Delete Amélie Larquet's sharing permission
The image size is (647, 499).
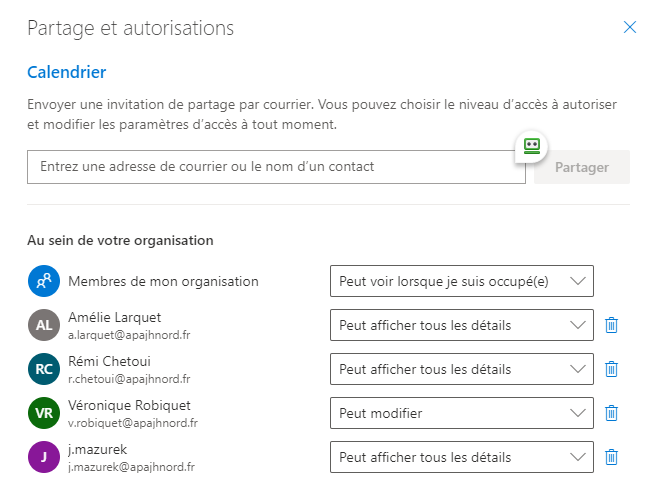(611, 325)
